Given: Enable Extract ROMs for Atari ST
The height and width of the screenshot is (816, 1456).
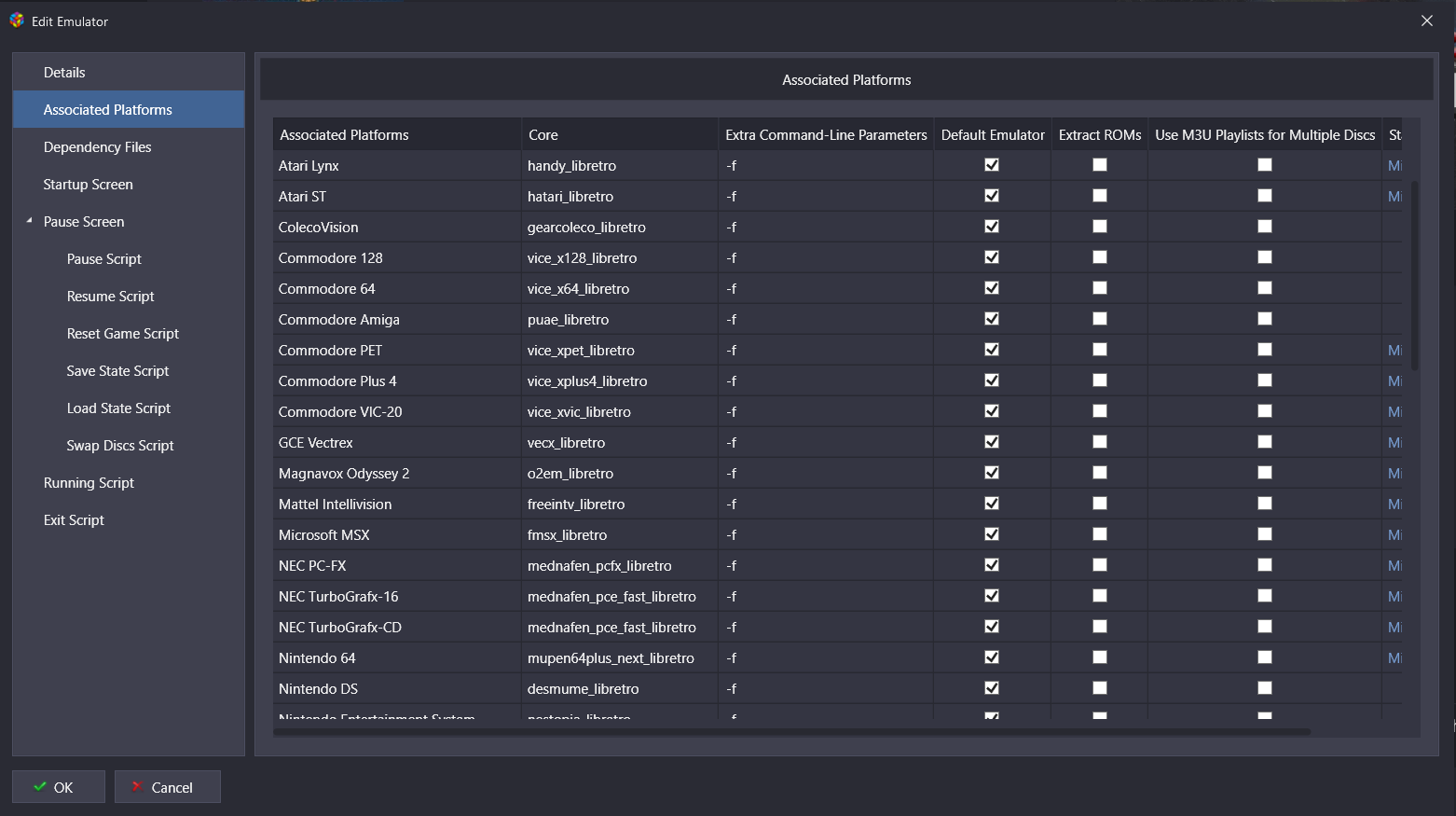Looking at the screenshot, I should pos(1100,196).
